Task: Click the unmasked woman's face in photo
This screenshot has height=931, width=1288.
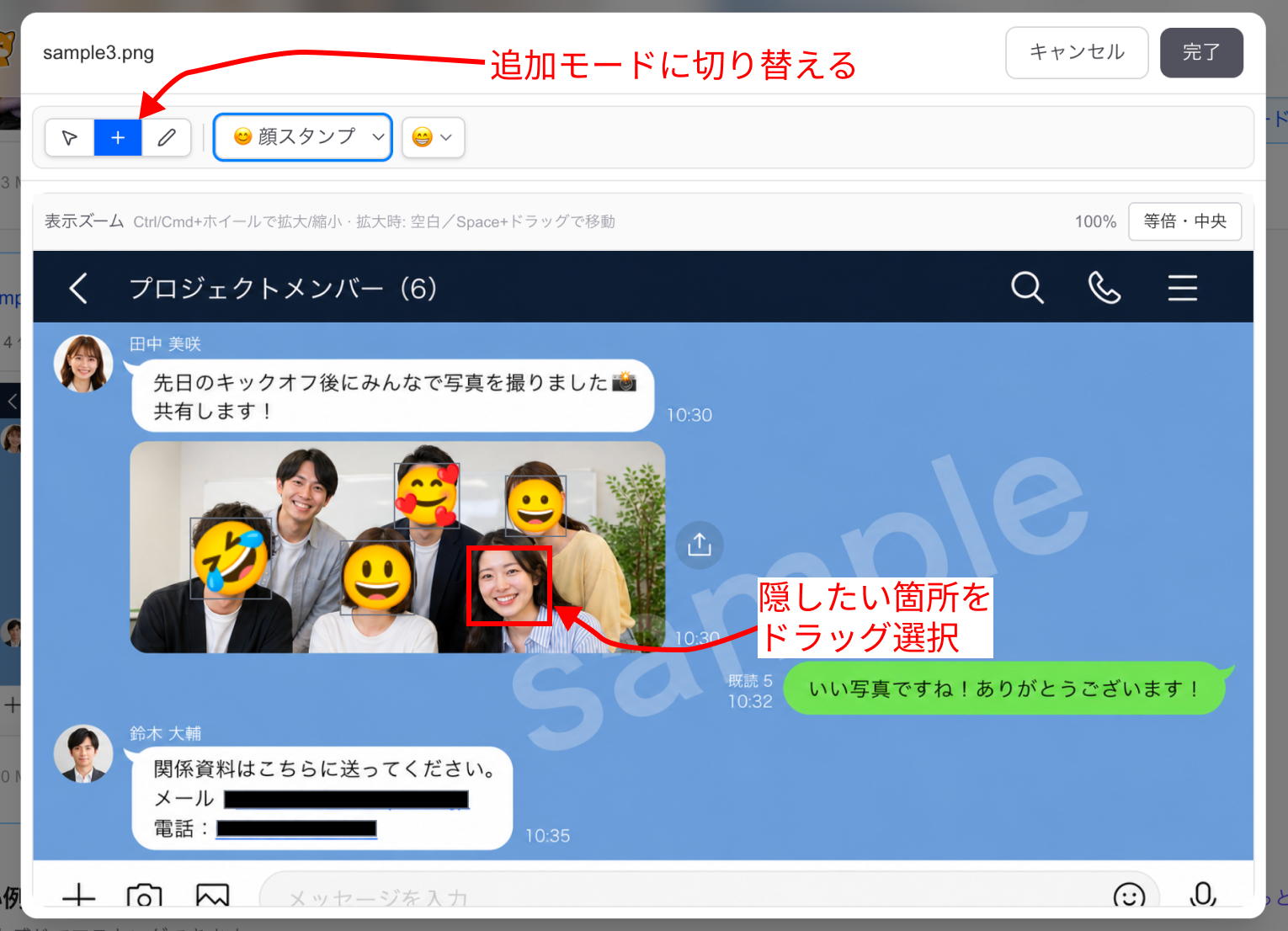Action: [508, 585]
